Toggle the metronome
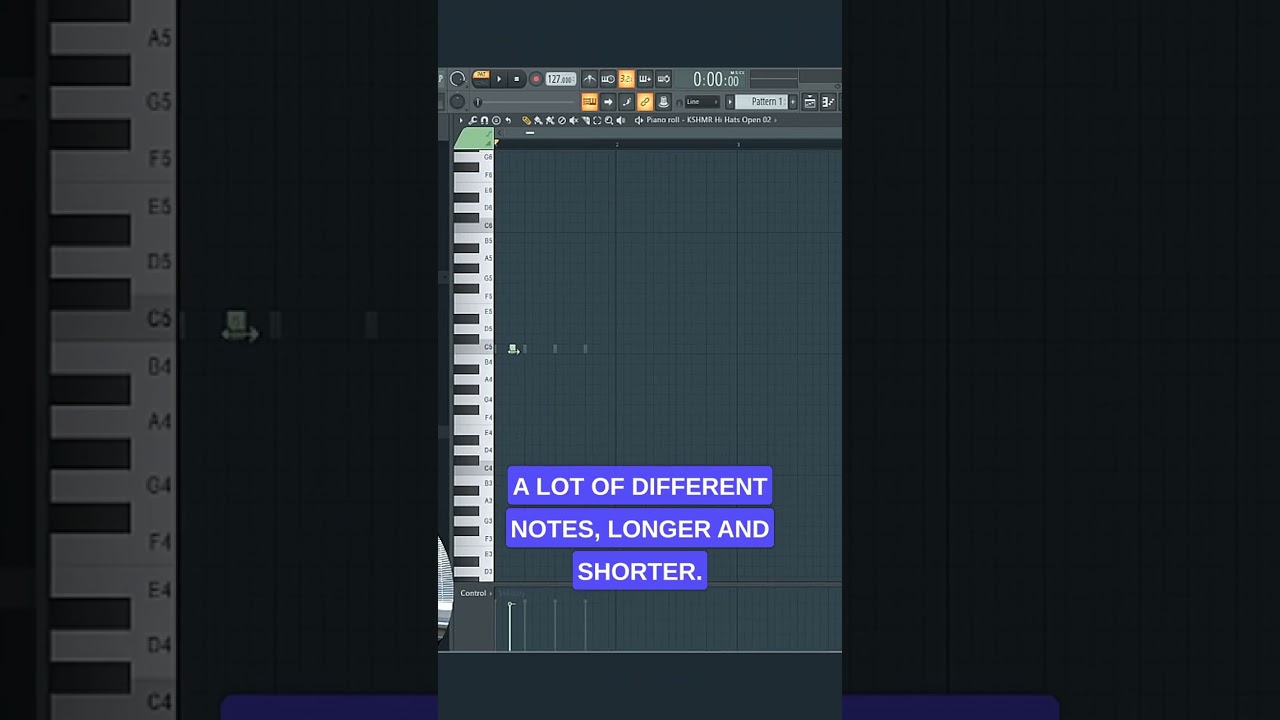Viewport: 1280px width, 720px height. click(x=590, y=79)
